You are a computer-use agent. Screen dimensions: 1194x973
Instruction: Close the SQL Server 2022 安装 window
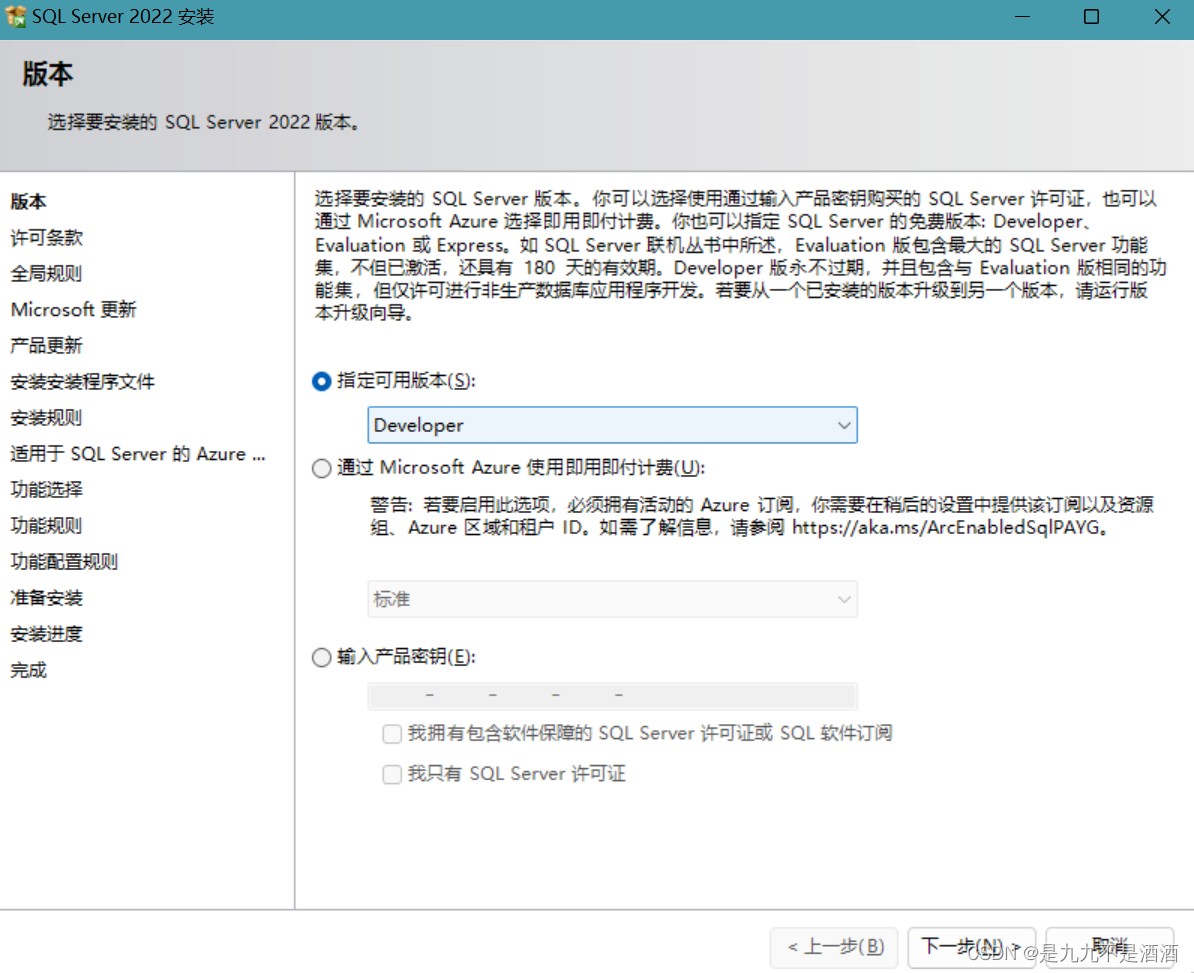coord(1162,17)
